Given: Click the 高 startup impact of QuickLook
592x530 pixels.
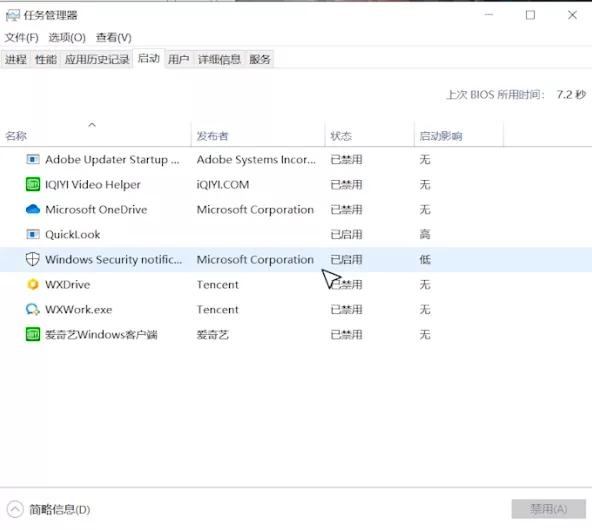Looking at the screenshot, I should (x=425, y=234).
